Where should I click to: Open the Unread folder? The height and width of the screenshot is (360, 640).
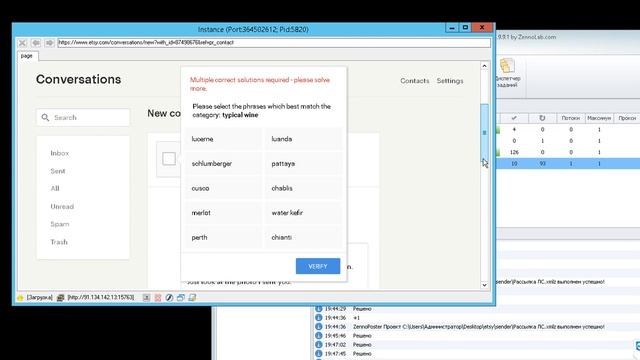(62, 207)
